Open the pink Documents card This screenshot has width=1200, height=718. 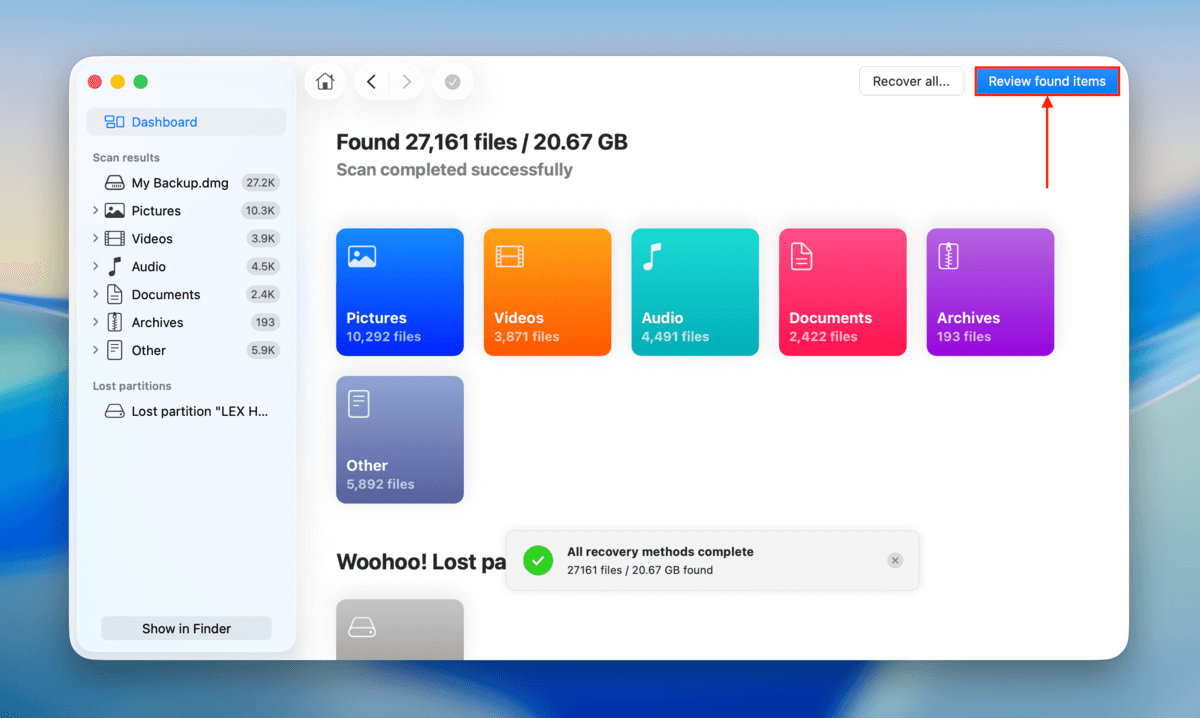pyautogui.click(x=843, y=292)
